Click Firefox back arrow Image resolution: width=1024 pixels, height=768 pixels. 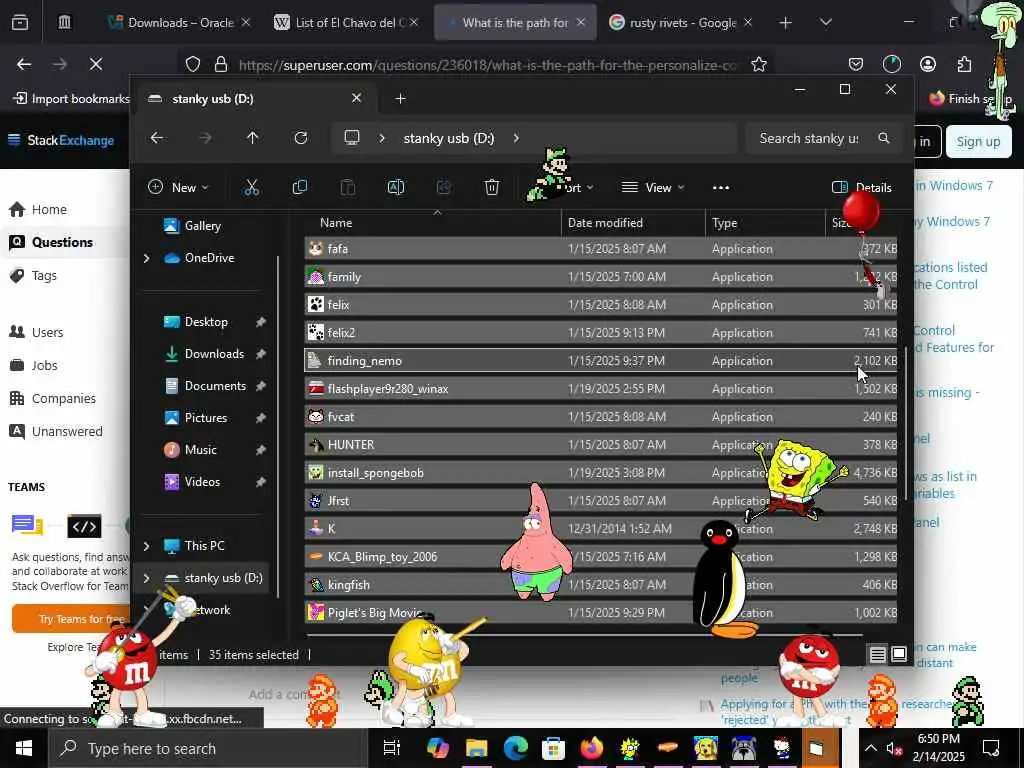24,64
